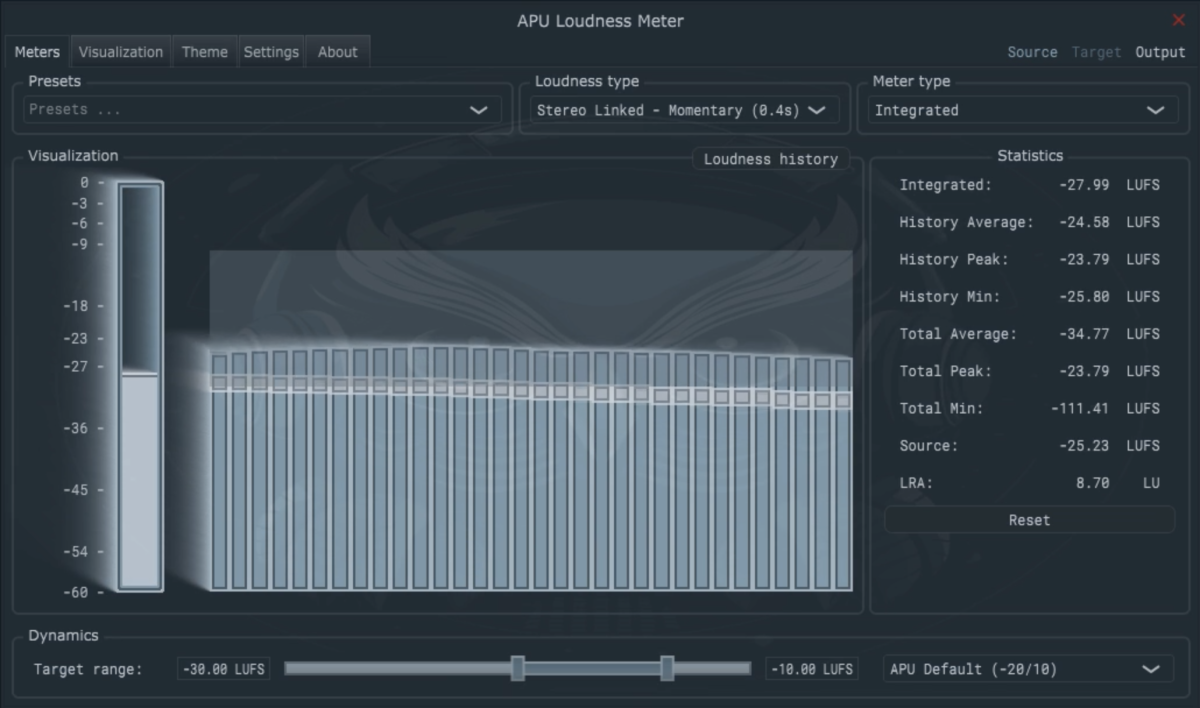Click the vertical loudness meter bar

coord(141,387)
